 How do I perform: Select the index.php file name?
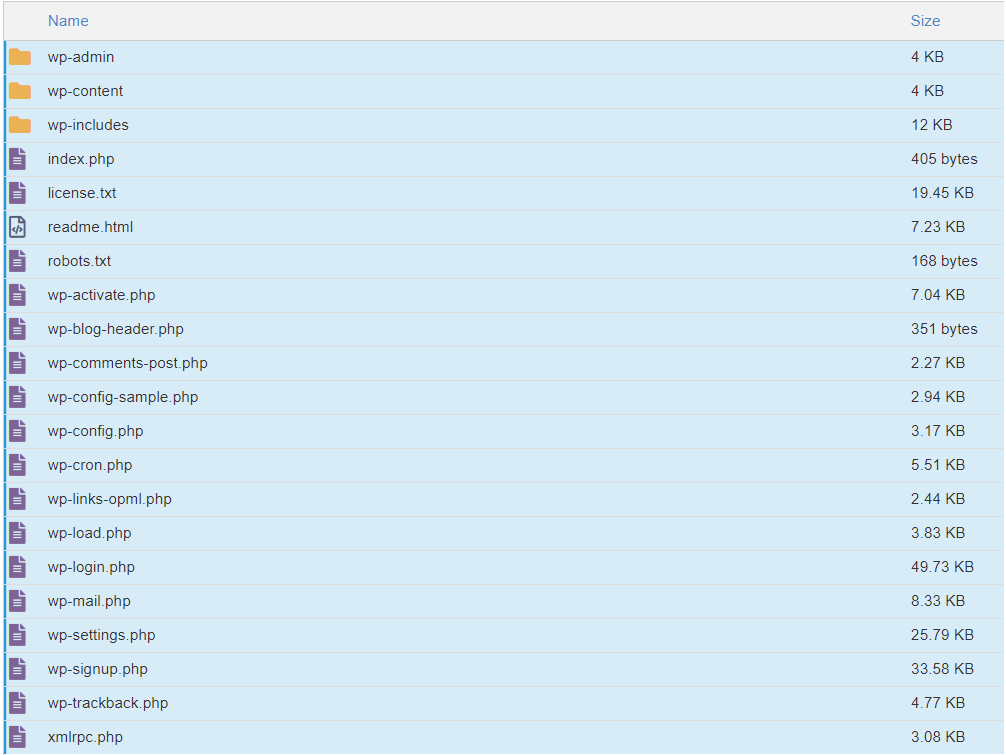(x=81, y=159)
